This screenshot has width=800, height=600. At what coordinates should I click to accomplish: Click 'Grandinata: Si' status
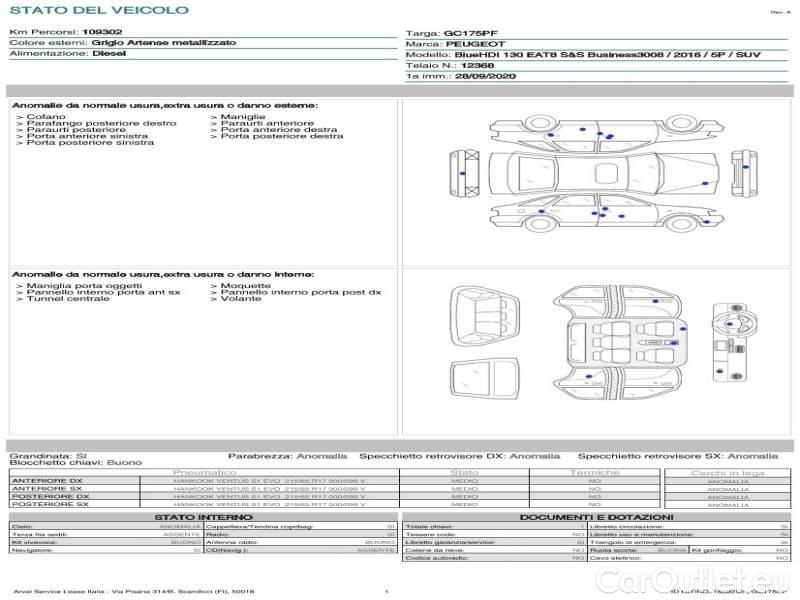click(x=48, y=456)
